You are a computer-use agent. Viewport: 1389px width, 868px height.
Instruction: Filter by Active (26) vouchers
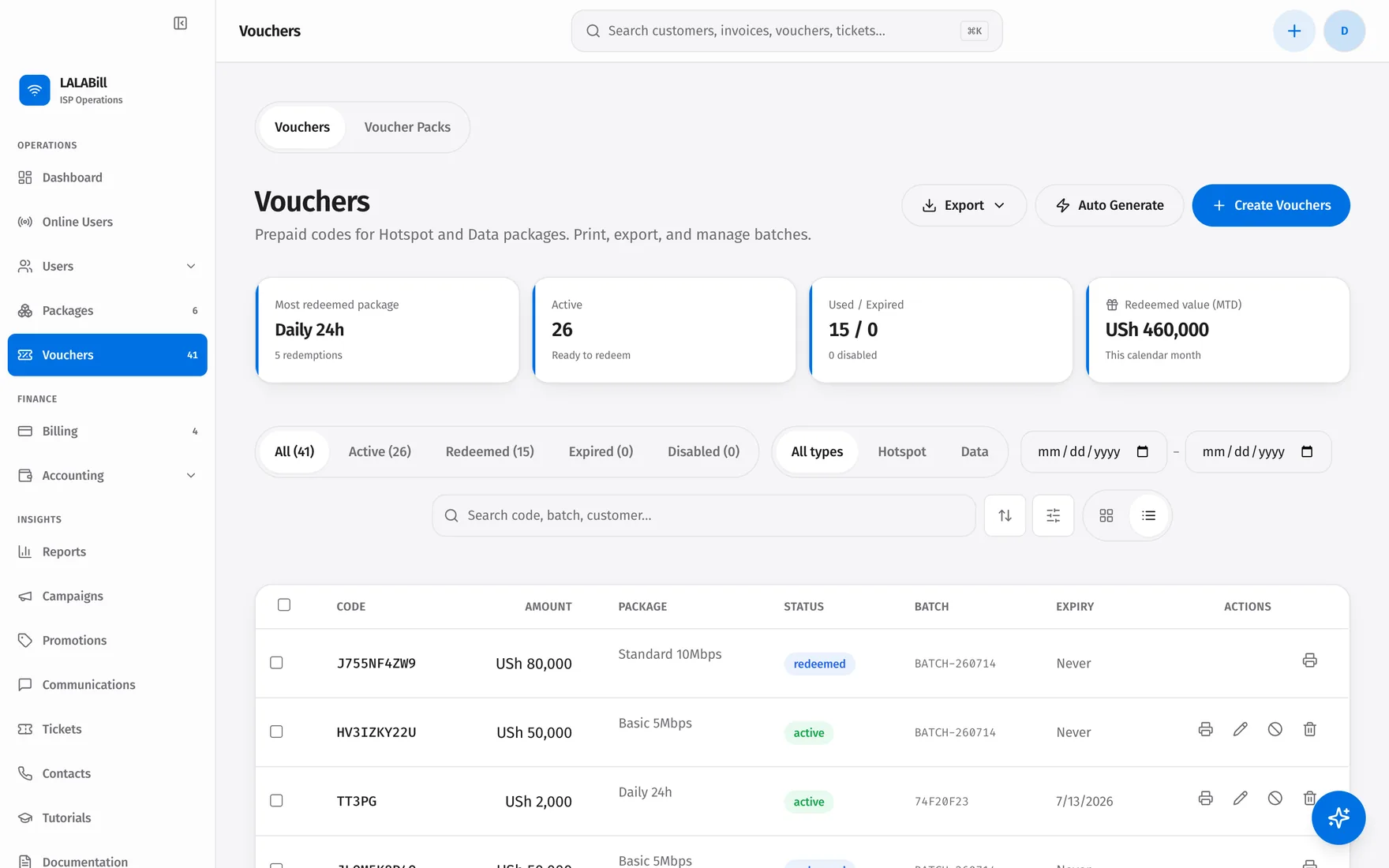380,451
